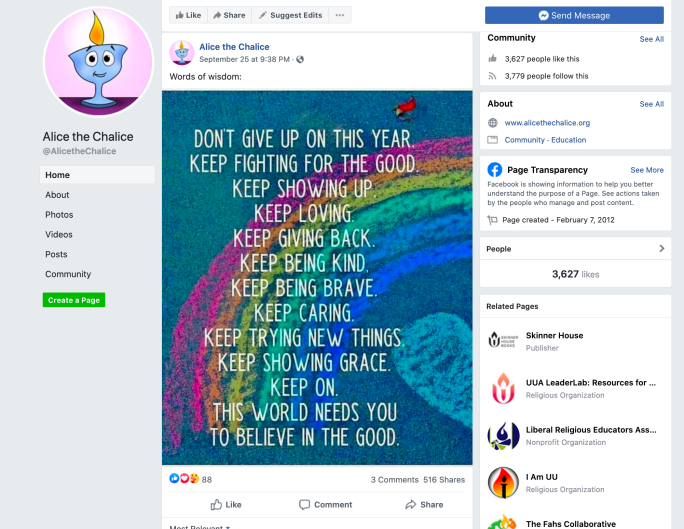
Task: See More of Page Transparency
Action: [x=646, y=170]
